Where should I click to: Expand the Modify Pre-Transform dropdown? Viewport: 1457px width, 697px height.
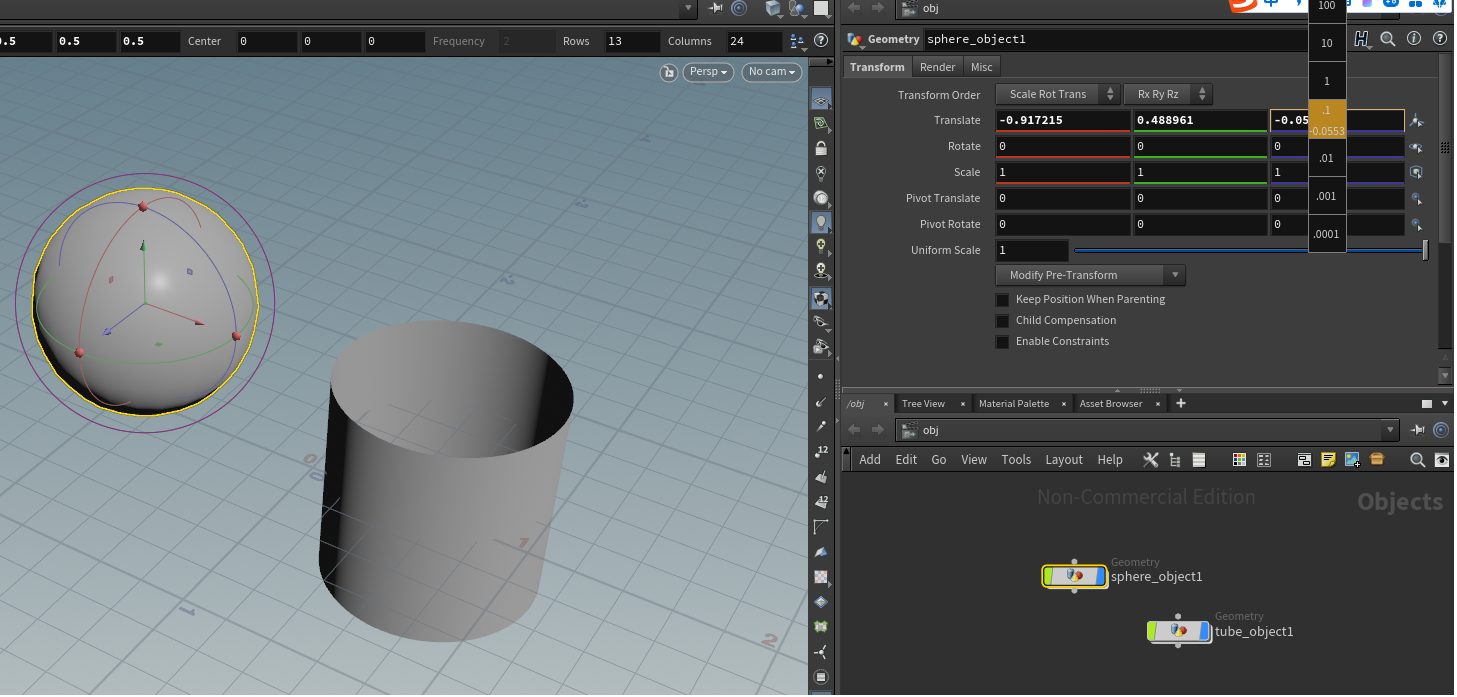pos(1090,275)
